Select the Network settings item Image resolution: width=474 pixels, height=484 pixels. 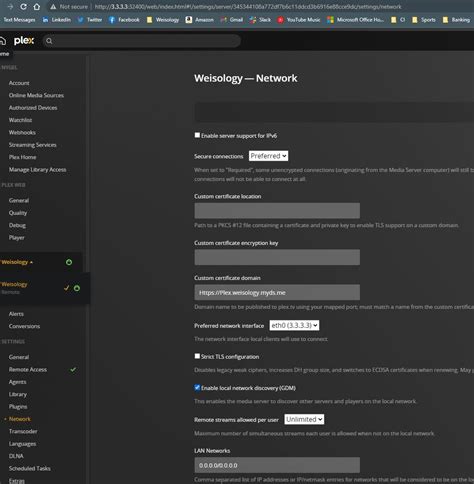point(20,419)
